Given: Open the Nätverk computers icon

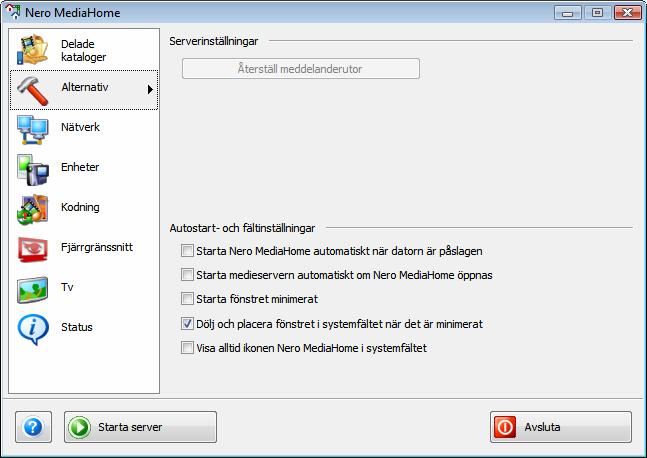Looking at the screenshot, I should (x=33, y=130).
